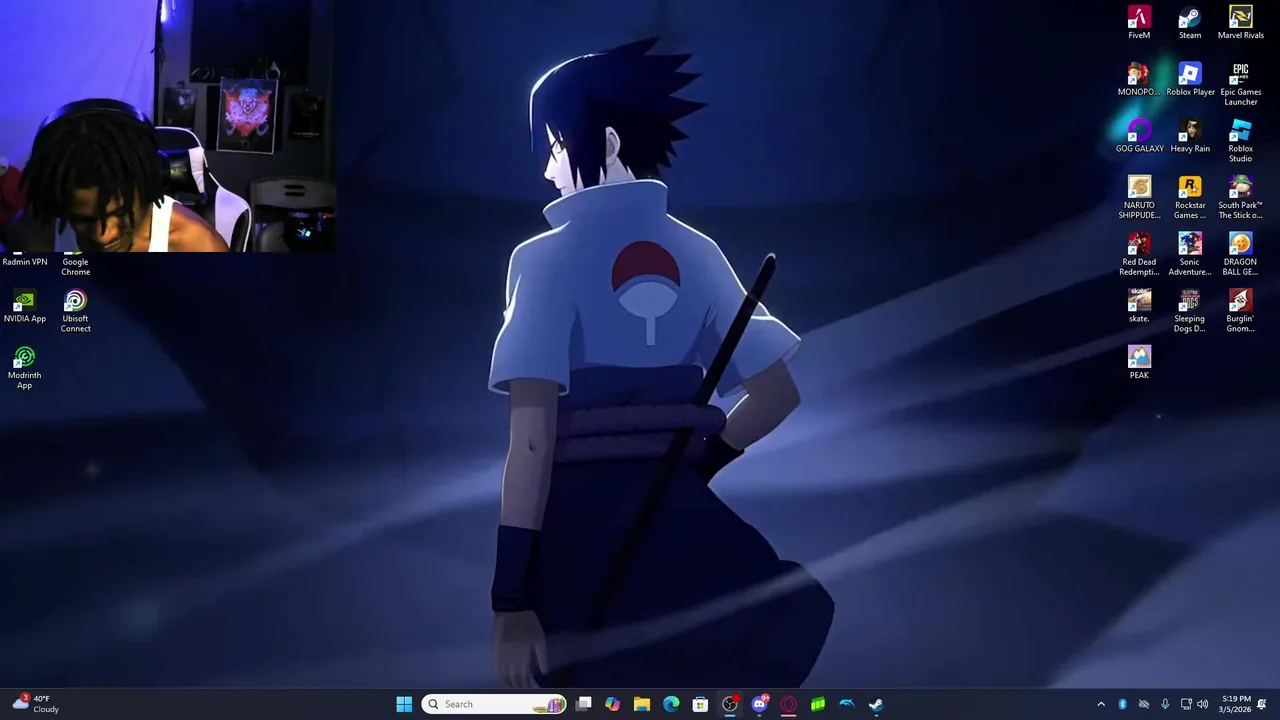Open the notification bell in the taskbar
This screenshot has height=720, width=1280.
(1262, 704)
